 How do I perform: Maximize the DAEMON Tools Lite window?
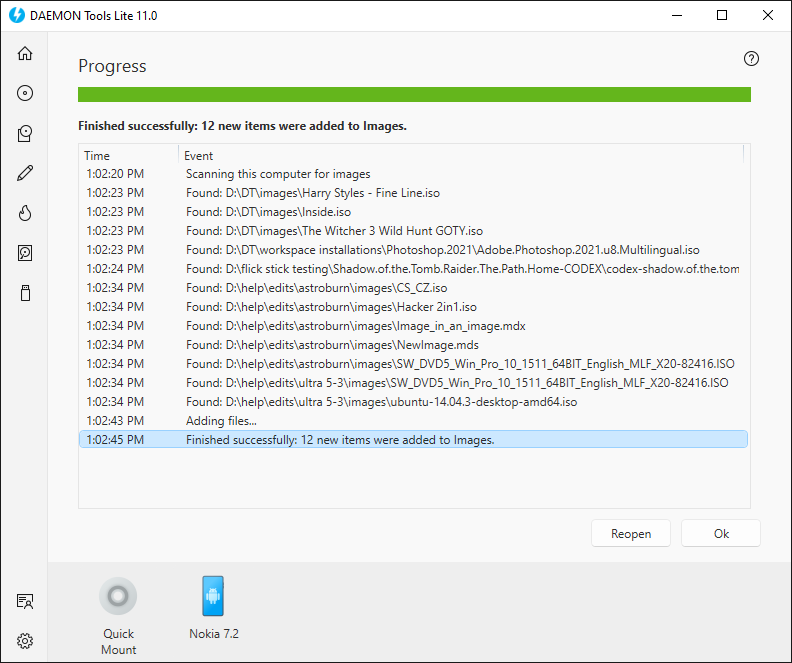point(722,15)
